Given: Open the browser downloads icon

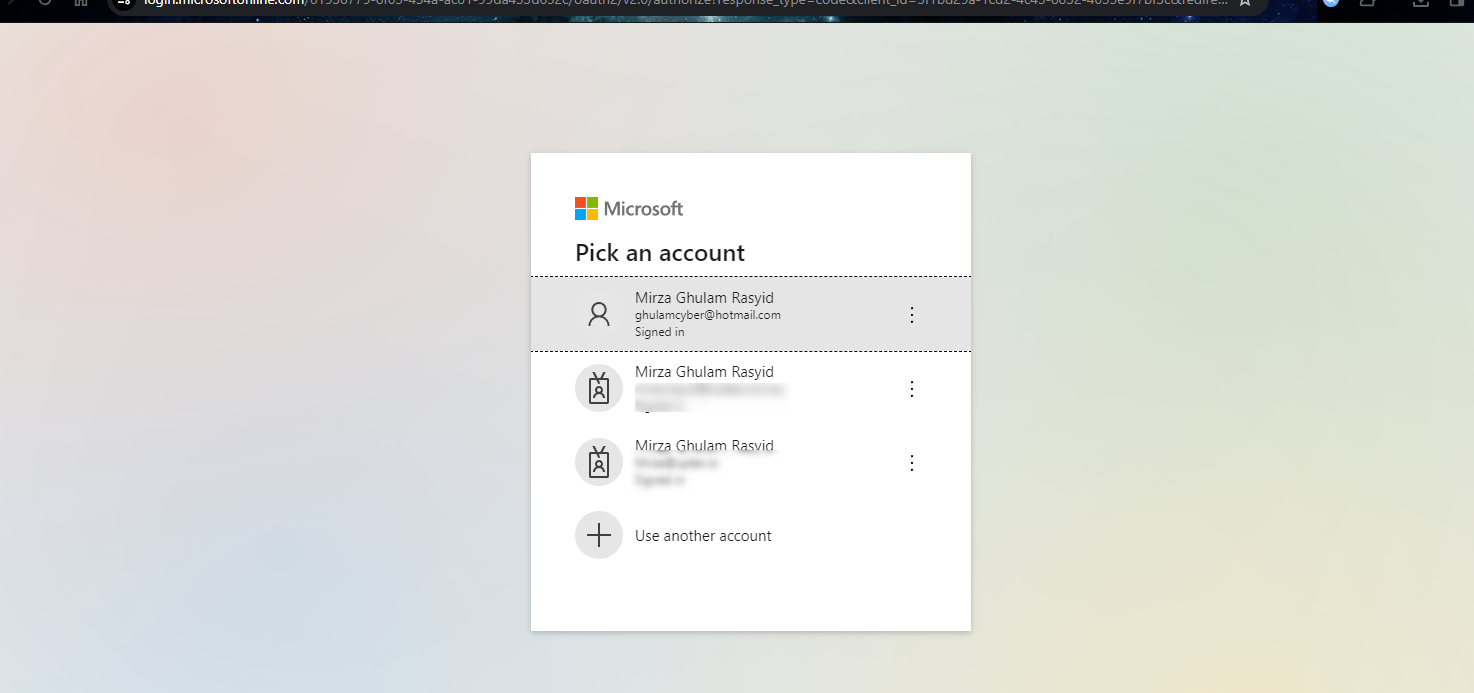Looking at the screenshot, I should (x=1420, y=3).
